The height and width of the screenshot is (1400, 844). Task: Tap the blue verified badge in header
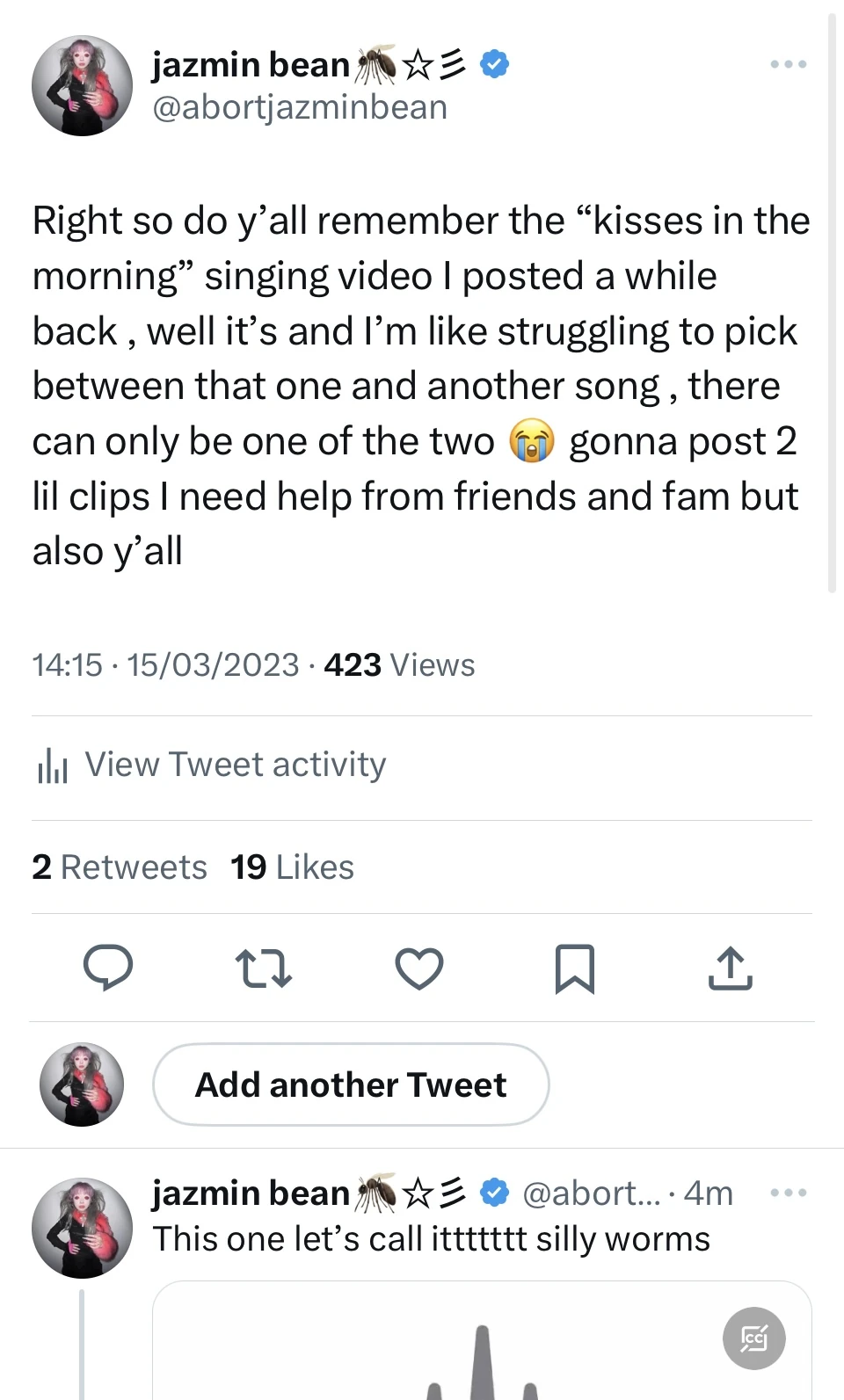[x=495, y=64]
